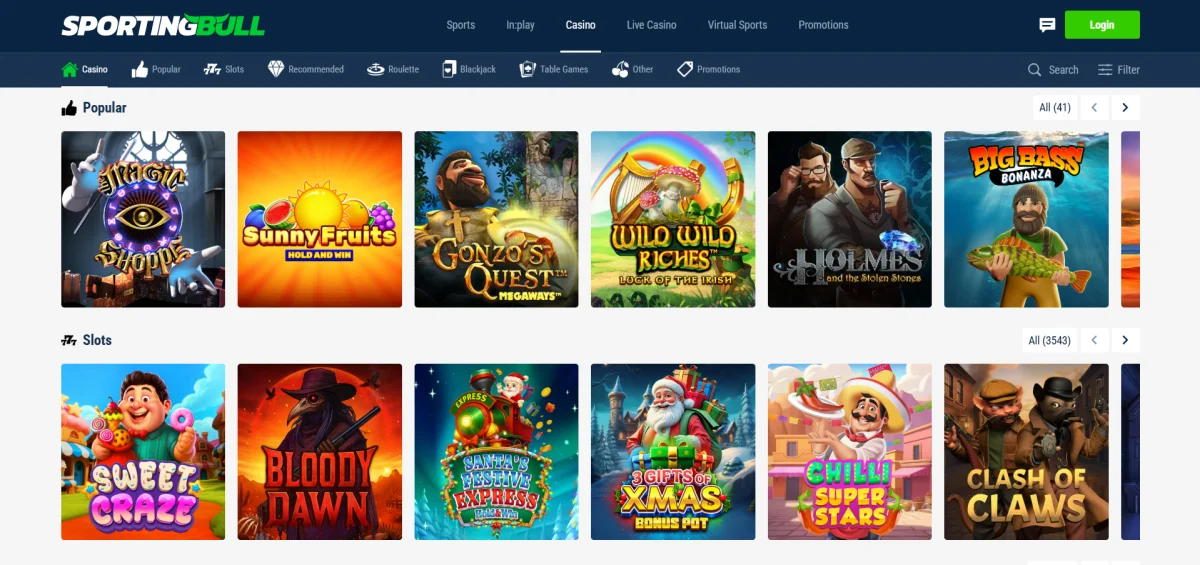This screenshot has width=1200, height=565.
Task: Launch Holmes and the Stolen Stones
Action: 850,219
